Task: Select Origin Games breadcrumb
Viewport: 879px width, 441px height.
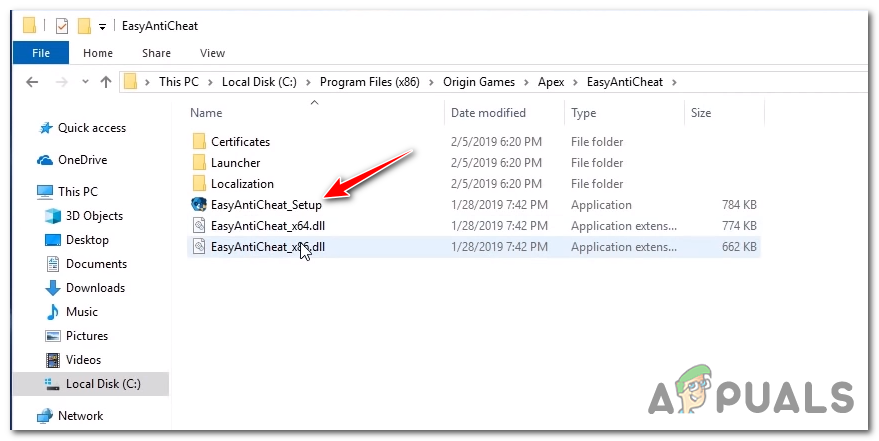Action: (x=479, y=82)
